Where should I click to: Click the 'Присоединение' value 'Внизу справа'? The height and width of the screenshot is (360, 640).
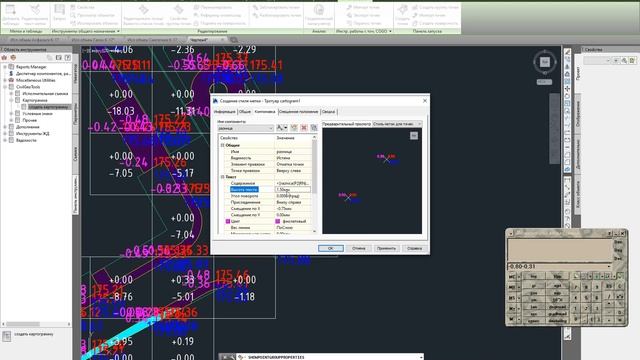click(293, 202)
